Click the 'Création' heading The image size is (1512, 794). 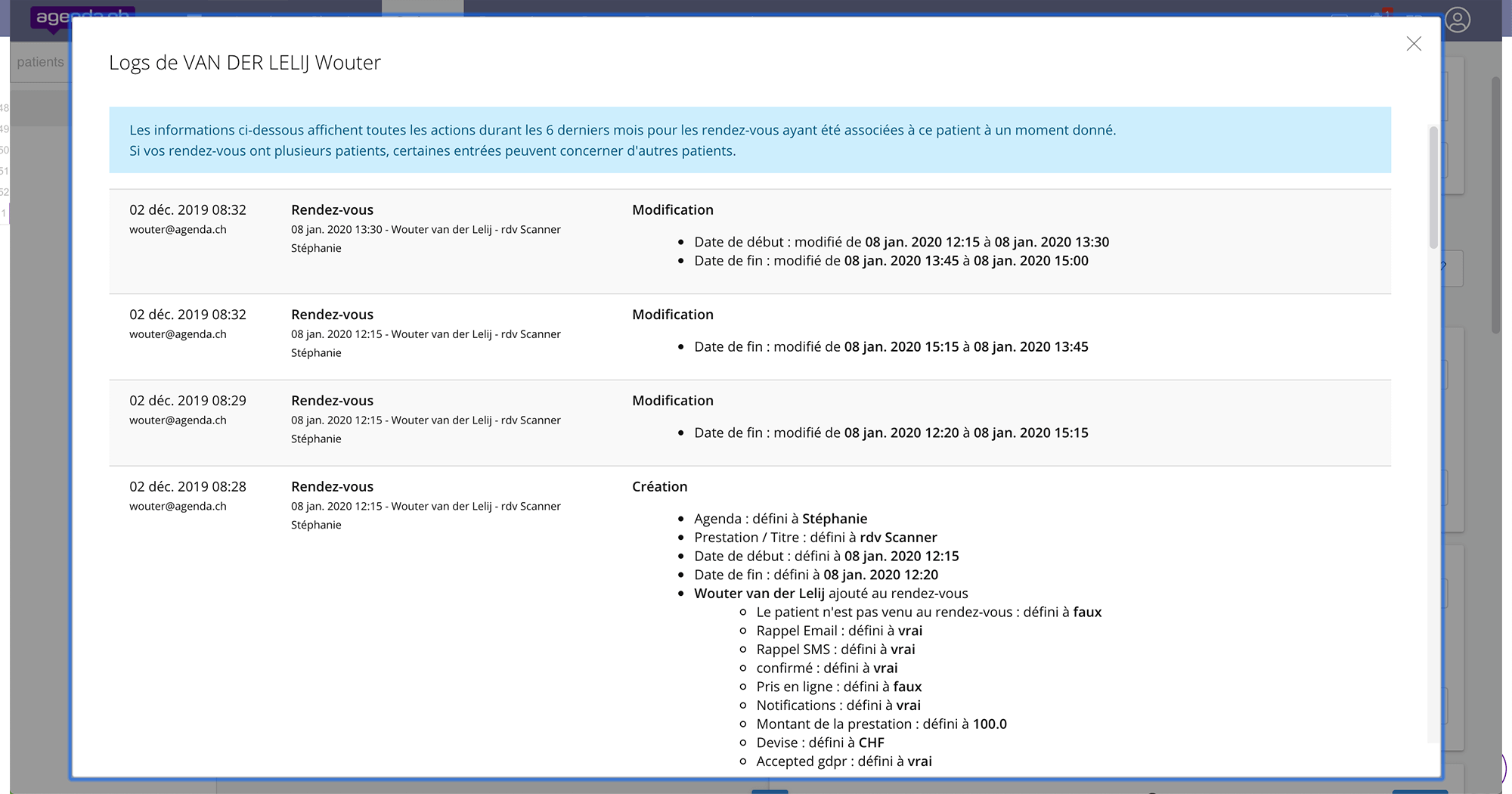pos(659,487)
